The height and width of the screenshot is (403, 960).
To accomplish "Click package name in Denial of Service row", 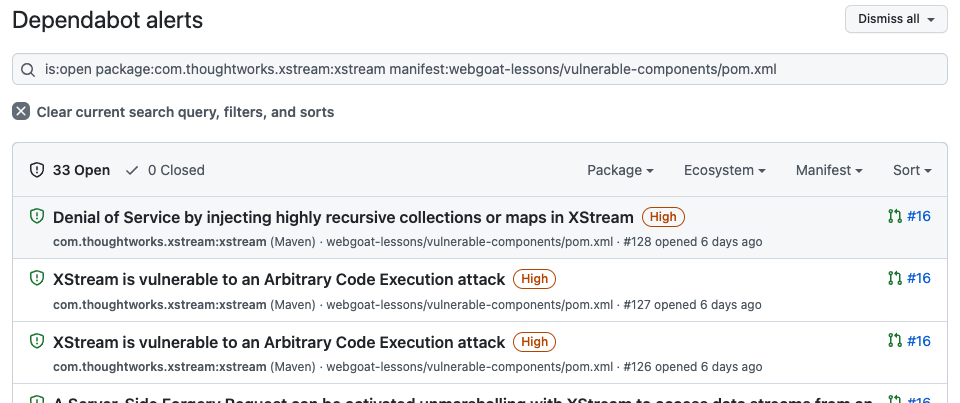I will 160,242.
